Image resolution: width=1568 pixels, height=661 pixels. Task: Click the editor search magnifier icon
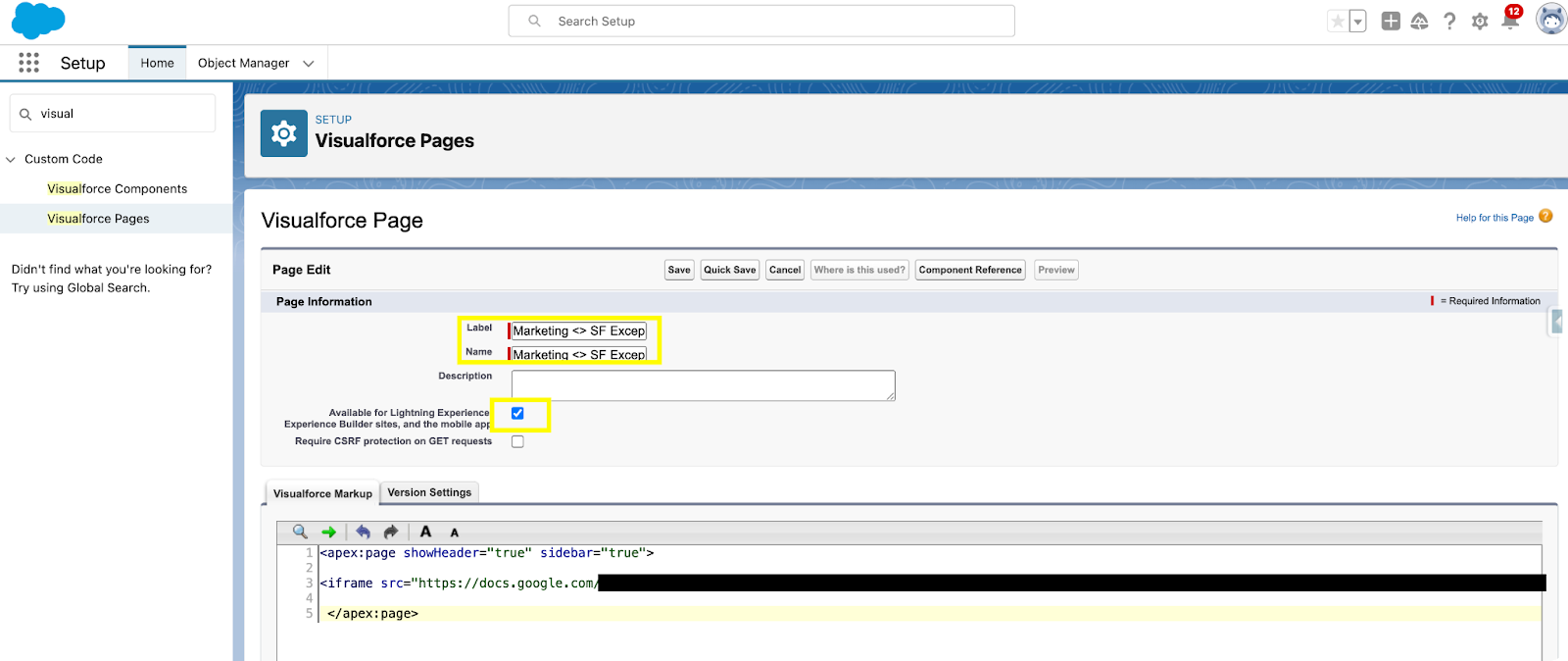(300, 532)
